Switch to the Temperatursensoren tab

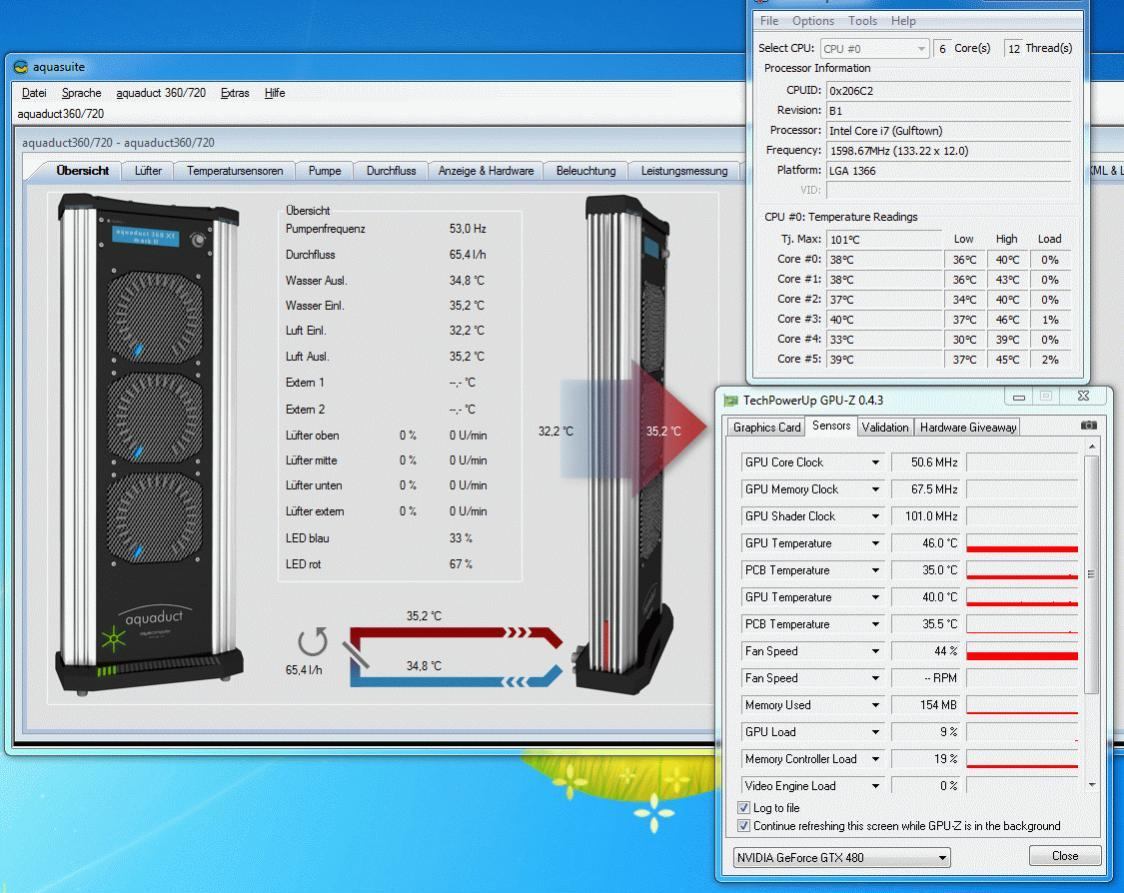pos(234,171)
